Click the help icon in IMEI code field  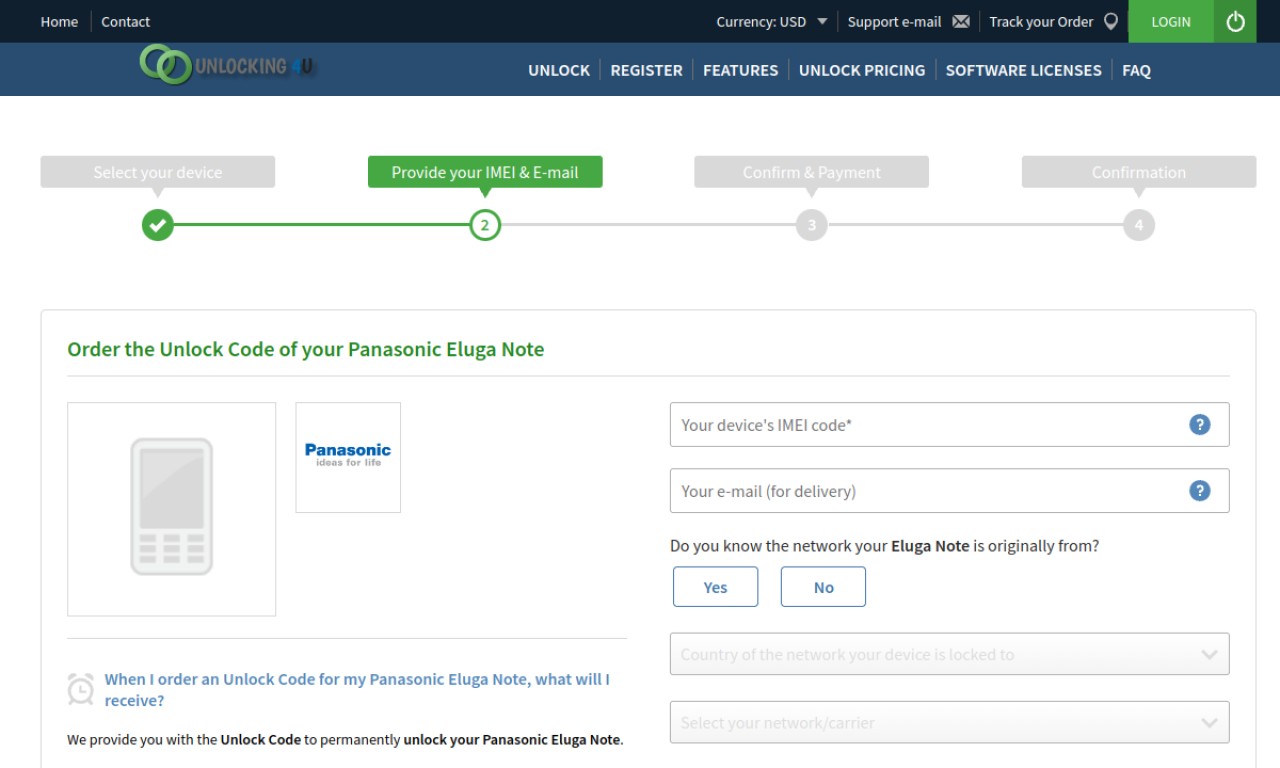(1200, 425)
